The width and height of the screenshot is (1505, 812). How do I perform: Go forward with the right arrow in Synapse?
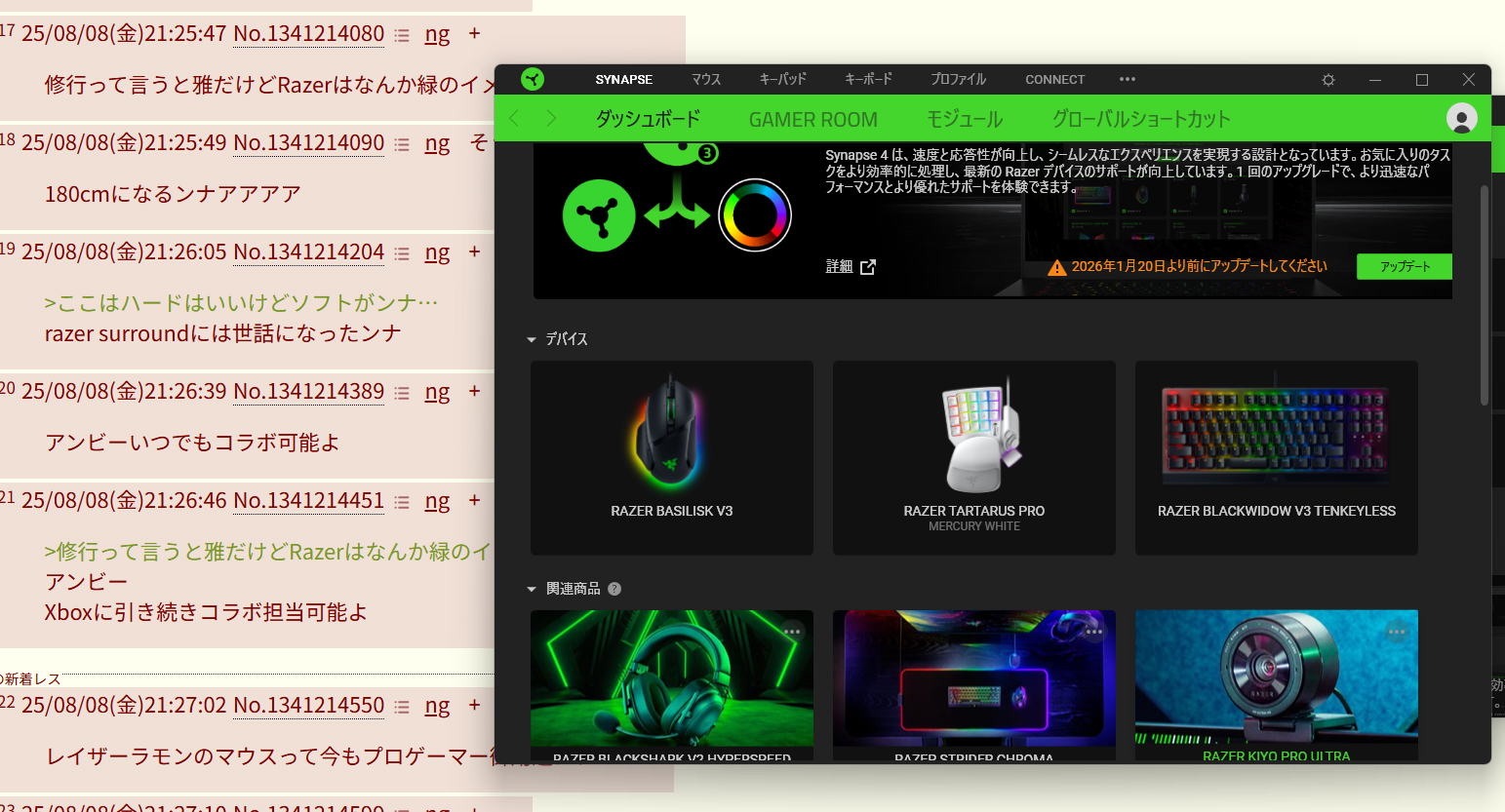coord(551,119)
